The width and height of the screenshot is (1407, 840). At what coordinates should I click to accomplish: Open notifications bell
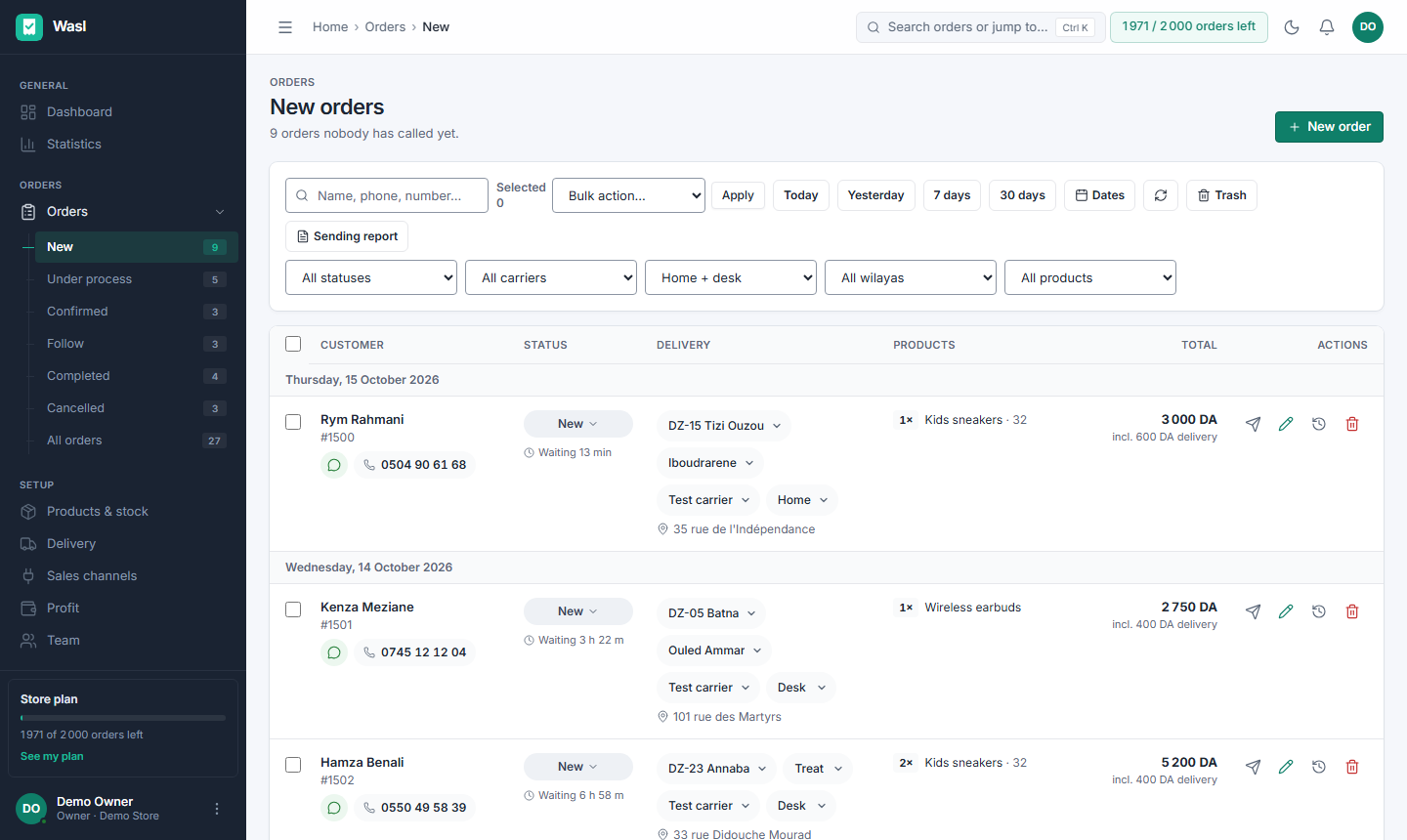point(1327,27)
